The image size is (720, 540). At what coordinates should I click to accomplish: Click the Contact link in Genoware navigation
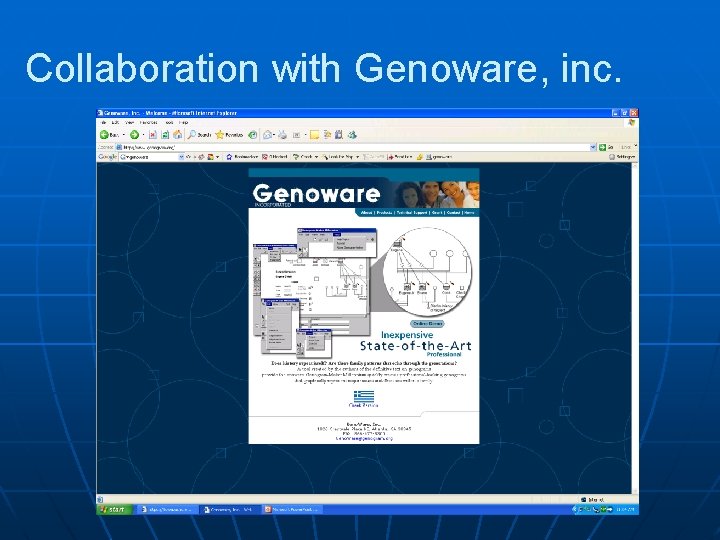point(453,213)
